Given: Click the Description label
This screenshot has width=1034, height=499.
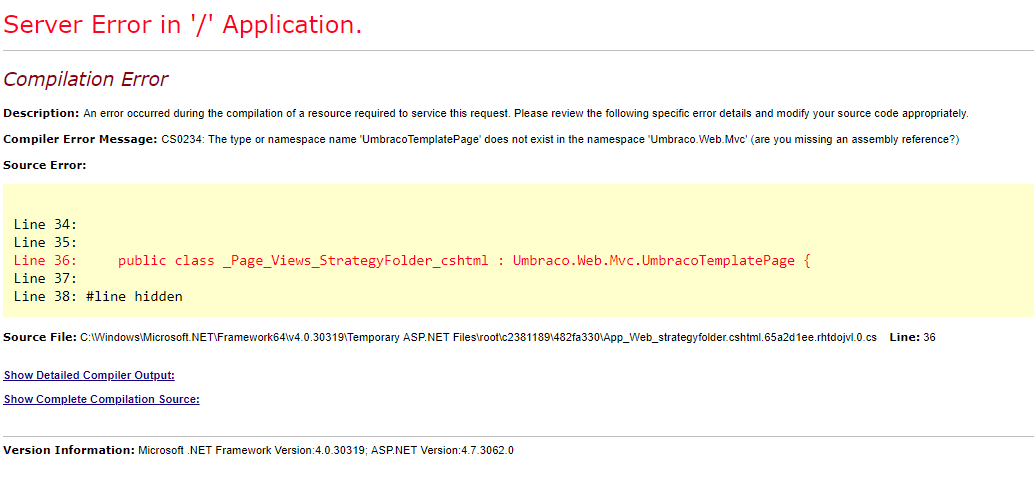Looking at the screenshot, I should (41, 113).
